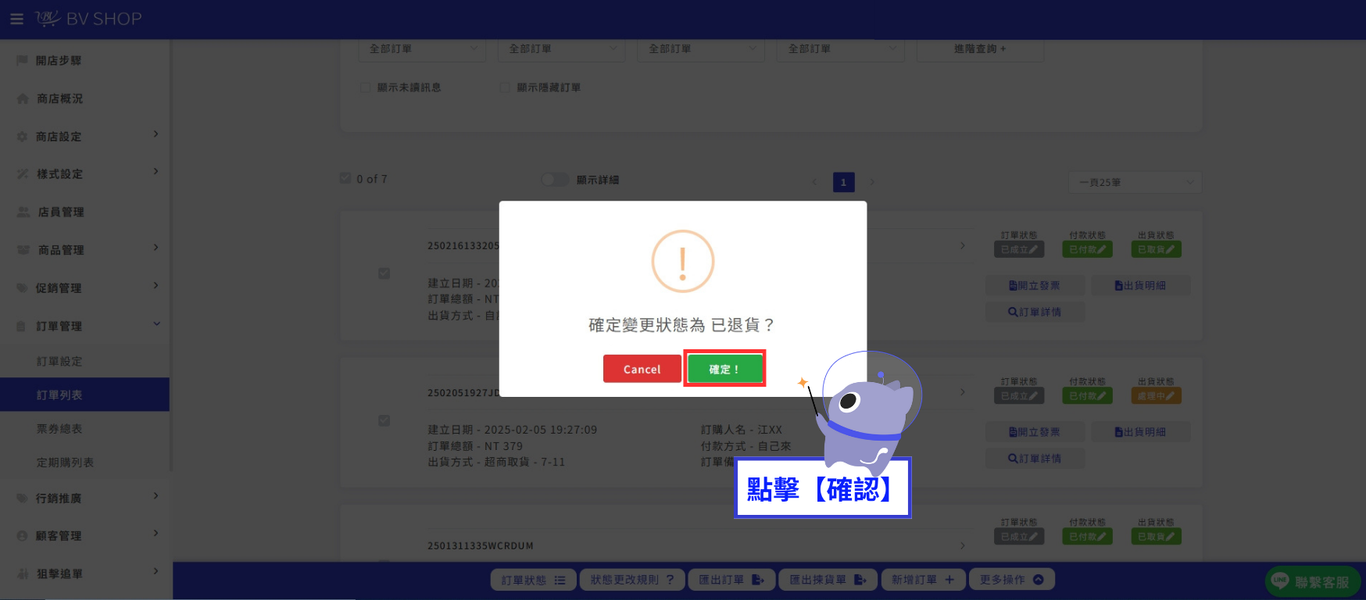The height and width of the screenshot is (600, 1366).
Task: Toggle the select-all checkbox beside 0 of 7
Action: tap(345, 179)
